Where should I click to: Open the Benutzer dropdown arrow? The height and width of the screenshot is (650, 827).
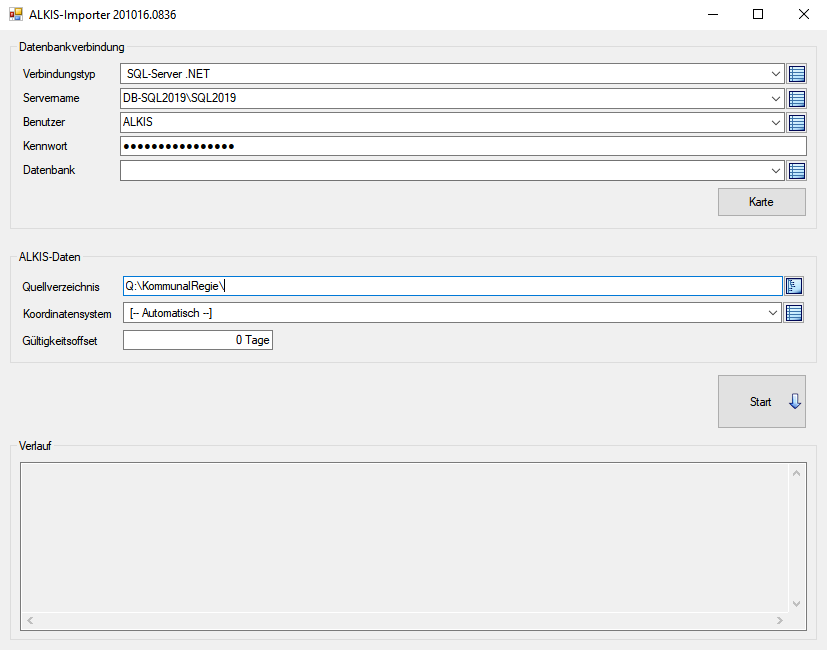[777, 122]
